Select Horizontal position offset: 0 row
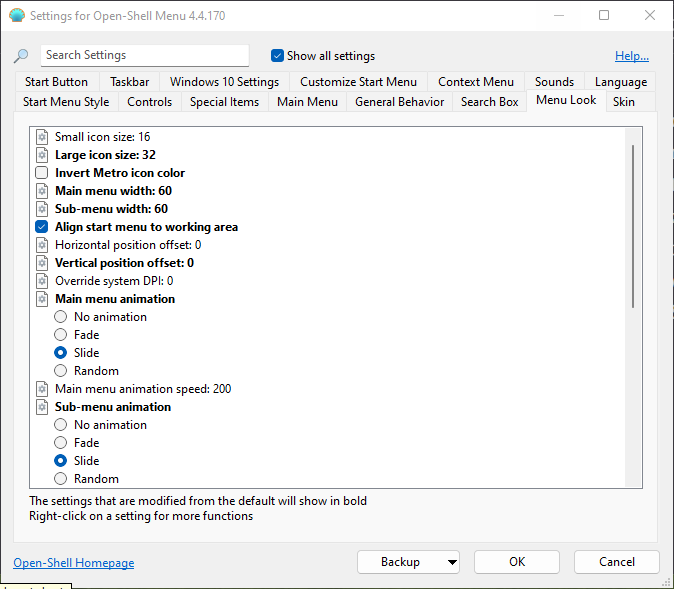 (x=128, y=245)
